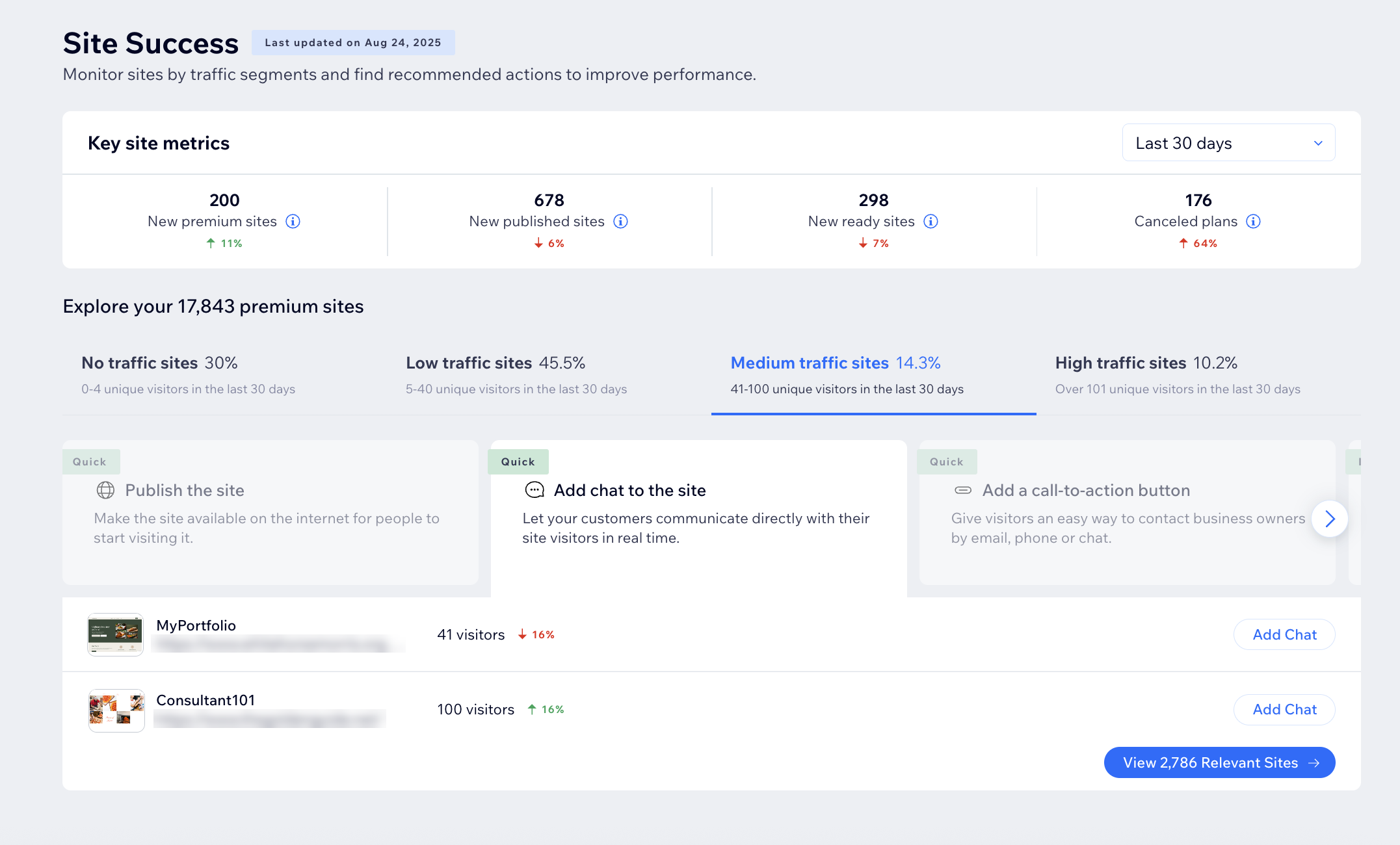Click globe icon on Publish the site card
Screen dimensions: 1400x845
coord(105,490)
